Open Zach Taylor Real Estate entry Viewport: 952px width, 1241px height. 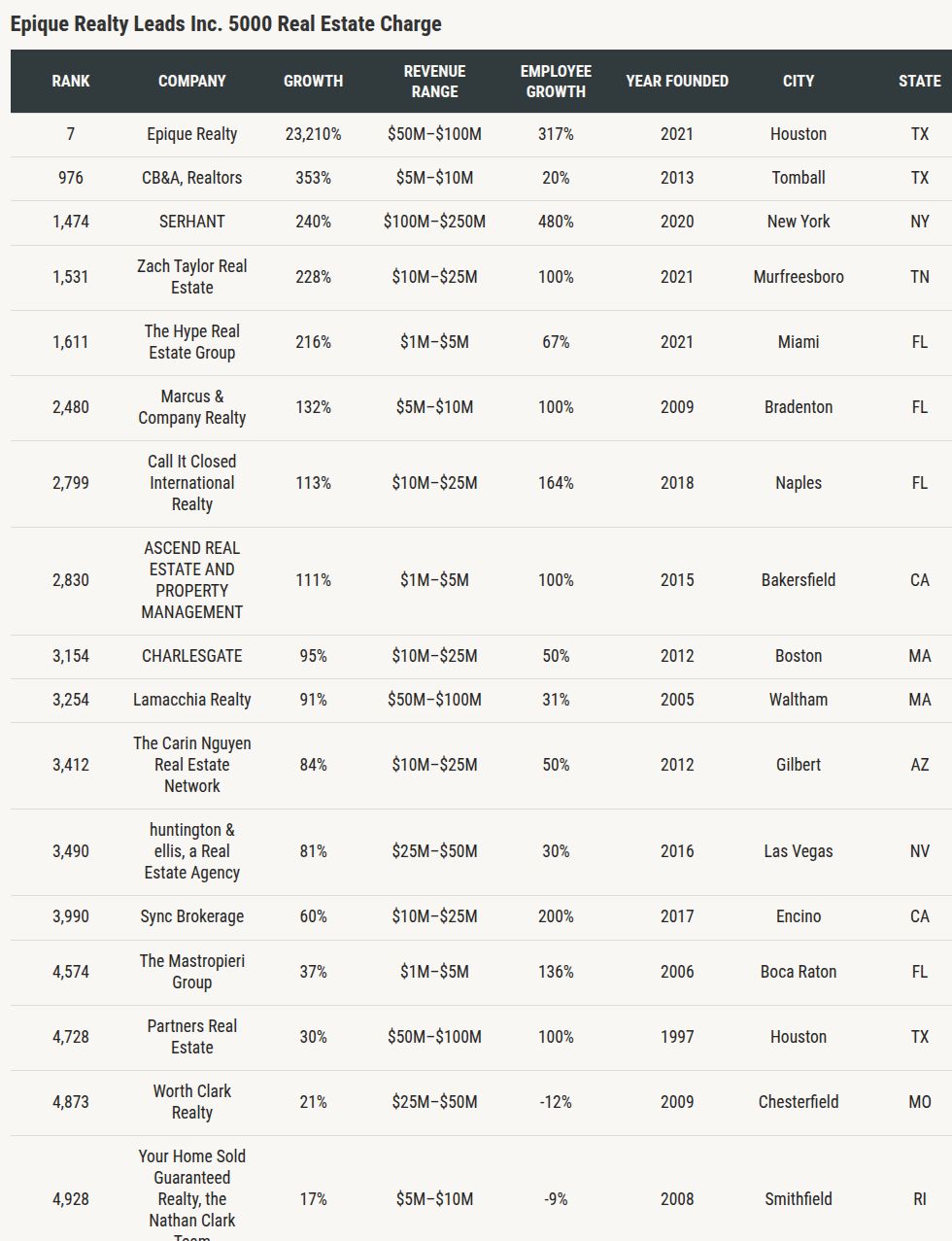pos(191,277)
